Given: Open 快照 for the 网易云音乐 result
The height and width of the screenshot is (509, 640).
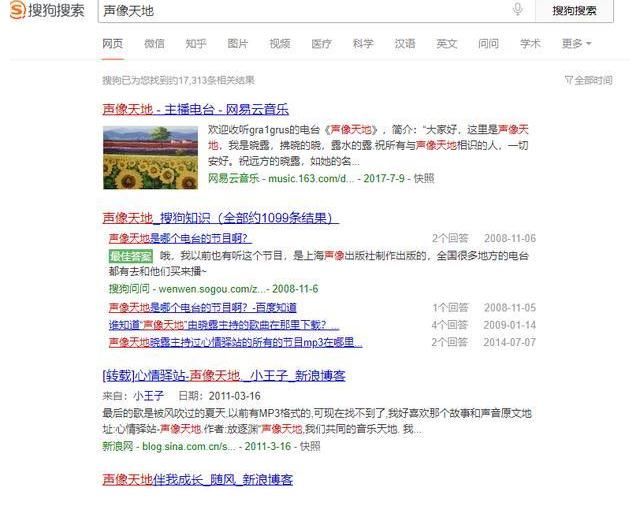Looking at the screenshot, I should (424, 179).
